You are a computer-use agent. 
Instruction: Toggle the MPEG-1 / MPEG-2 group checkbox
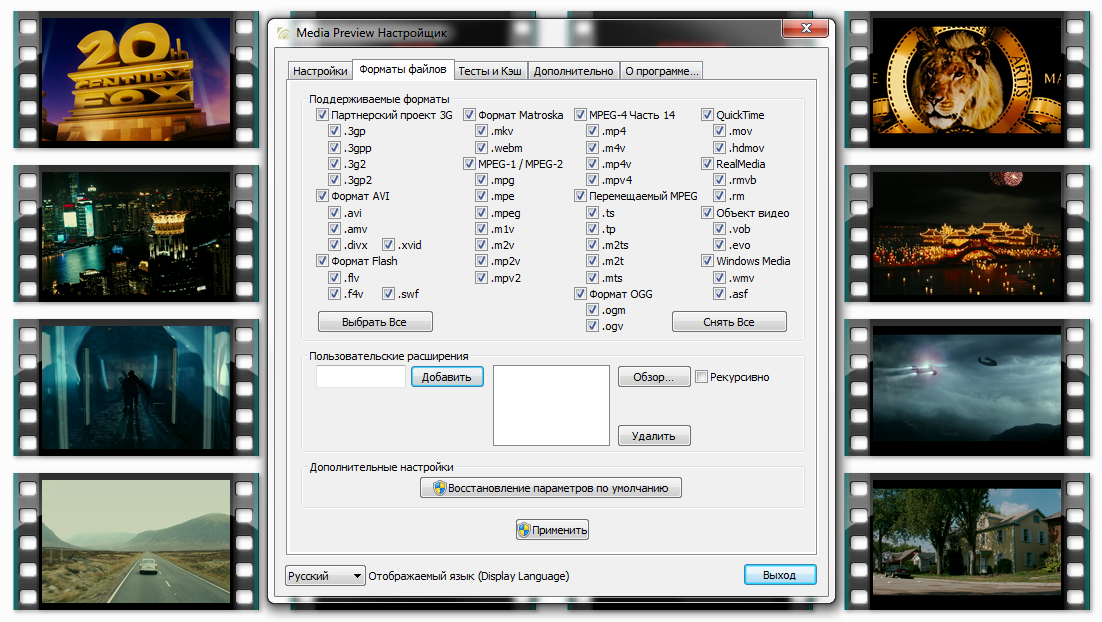click(469, 164)
